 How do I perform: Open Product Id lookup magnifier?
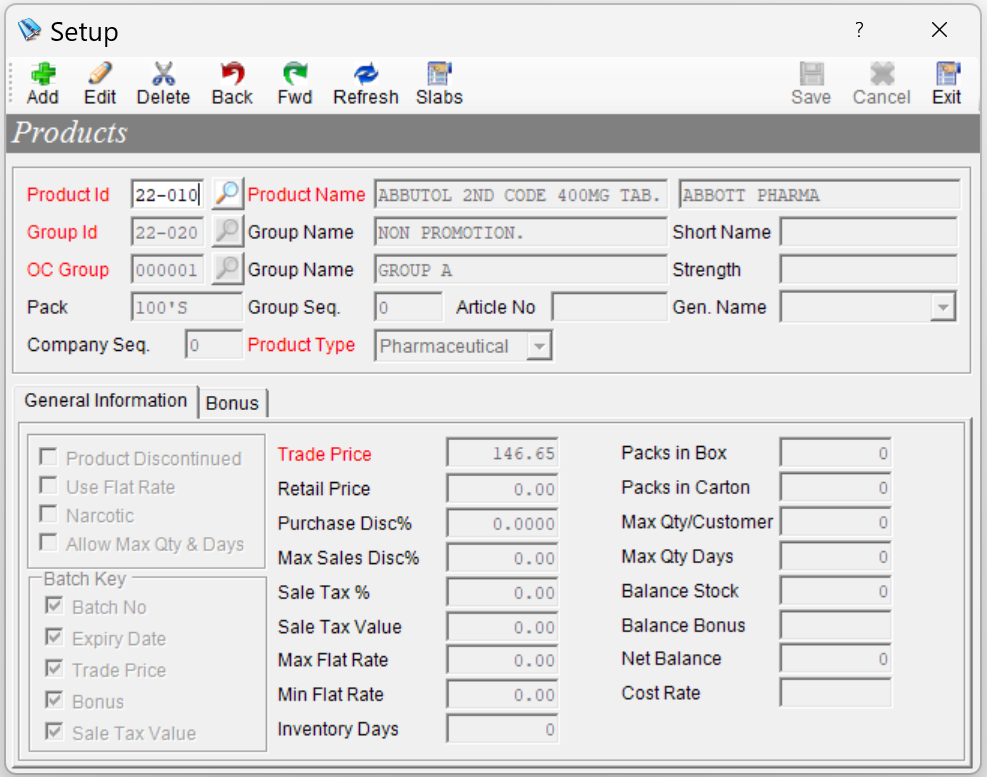[x=227, y=193]
